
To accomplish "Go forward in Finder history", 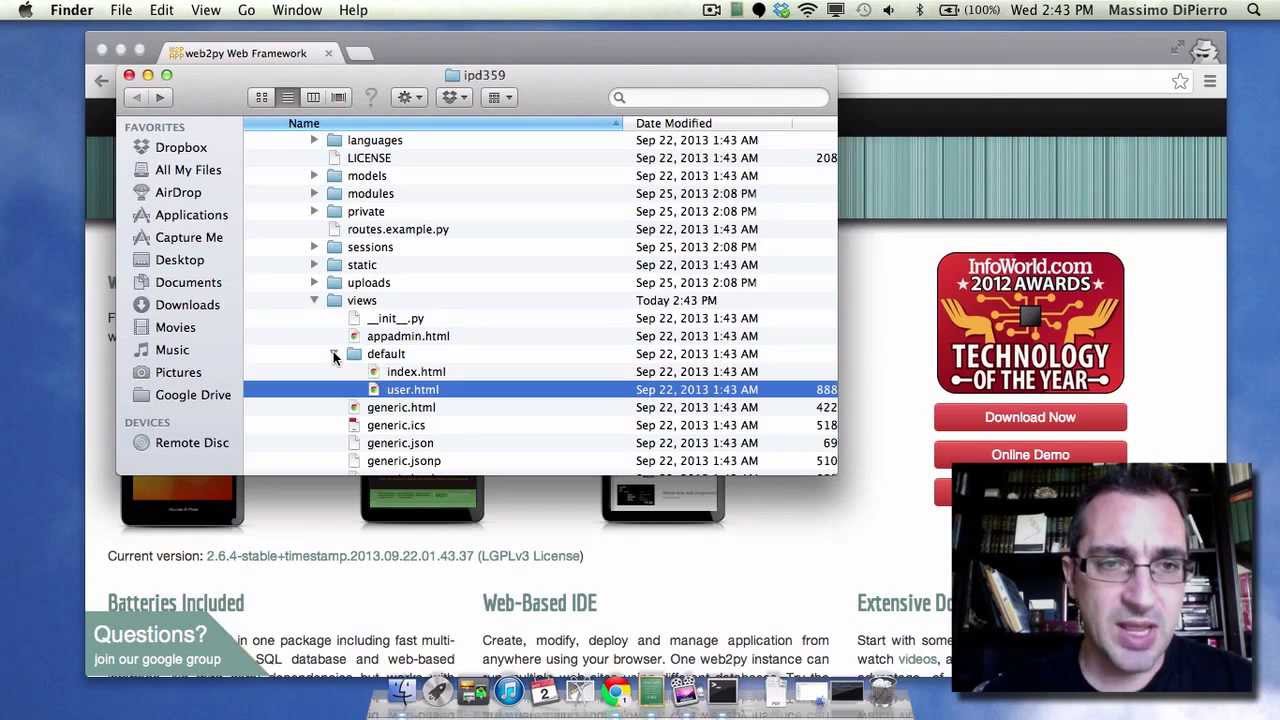I will pos(160,97).
